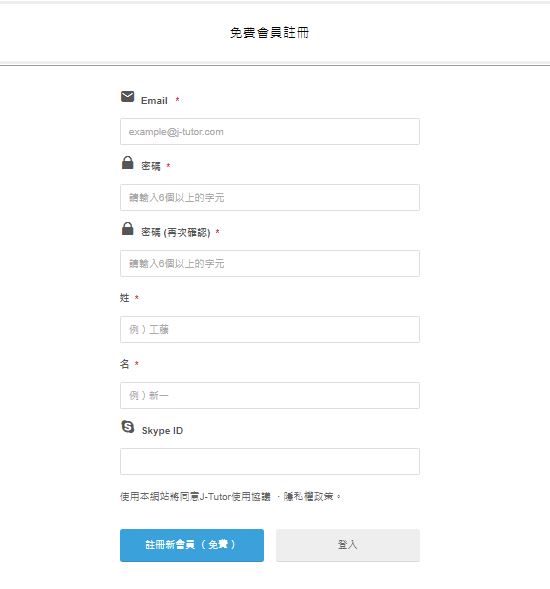Select the 密碼 (再次確認) confirmation field
The image size is (550, 589).
pyautogui.click(x=270, y=263)
